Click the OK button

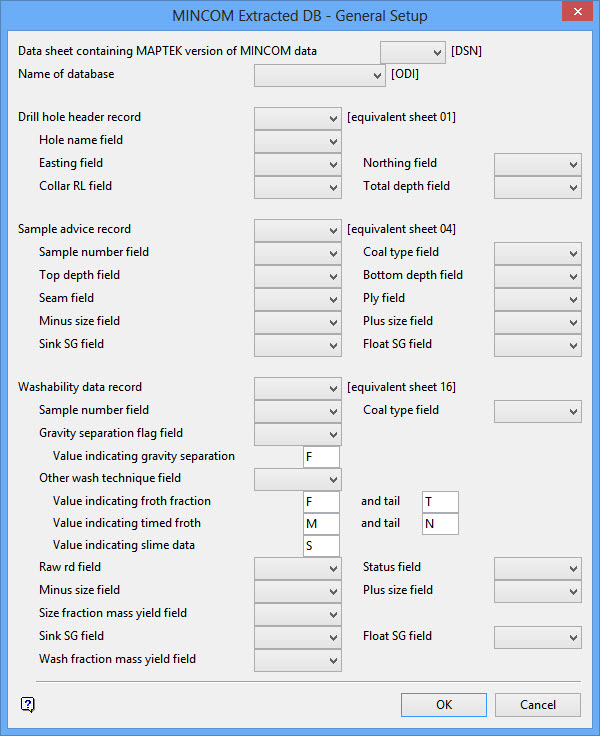(x=444, y=705)
